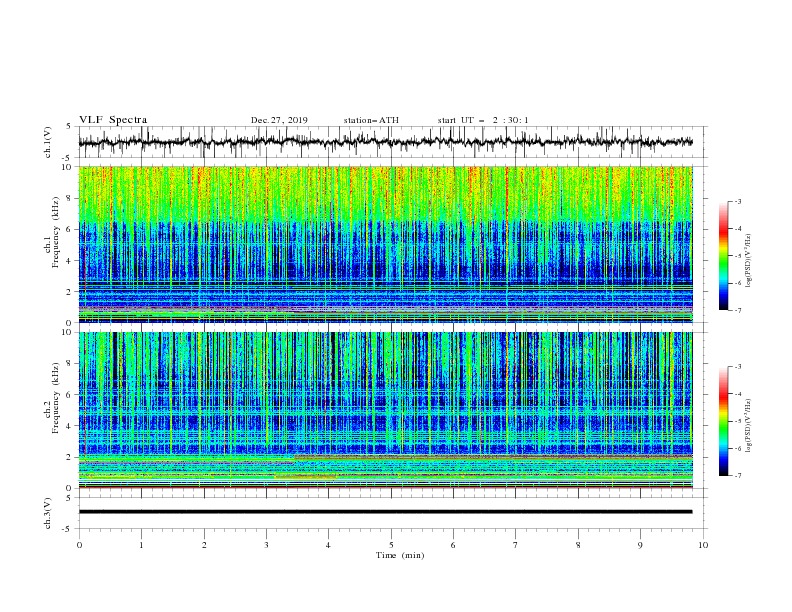Click the '-5' voltage tick of ch.3 waveform
This screenshot has height=612, width=792.
click(68, 529)
